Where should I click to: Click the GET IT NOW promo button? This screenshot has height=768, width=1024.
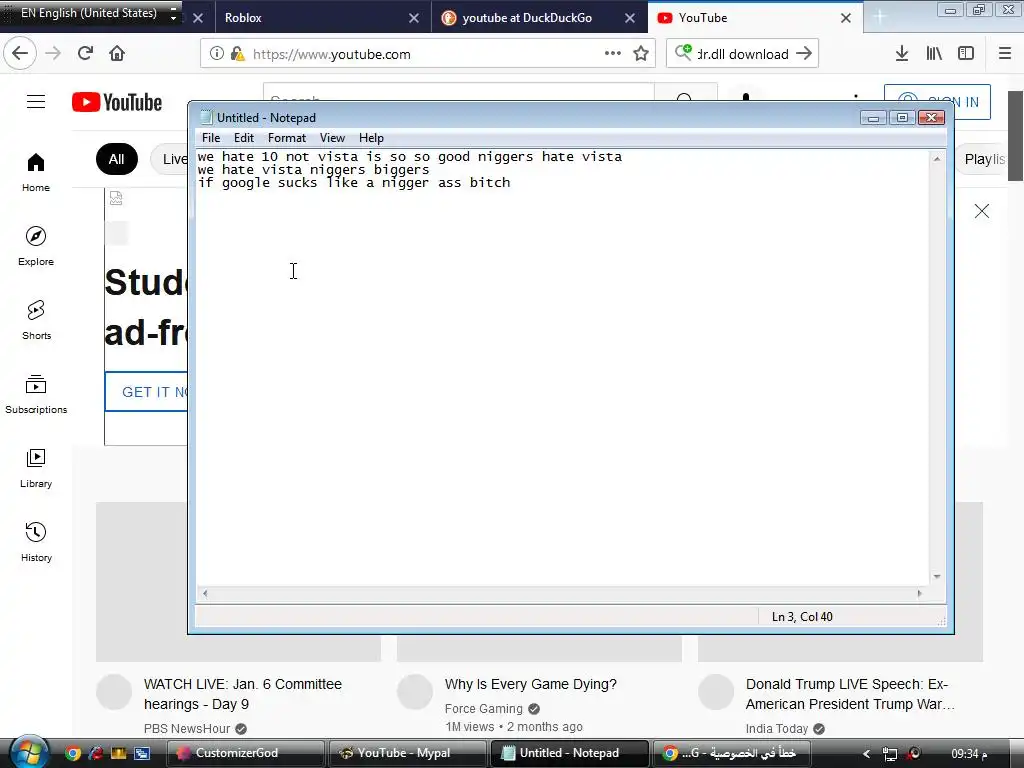pos(147,392)
